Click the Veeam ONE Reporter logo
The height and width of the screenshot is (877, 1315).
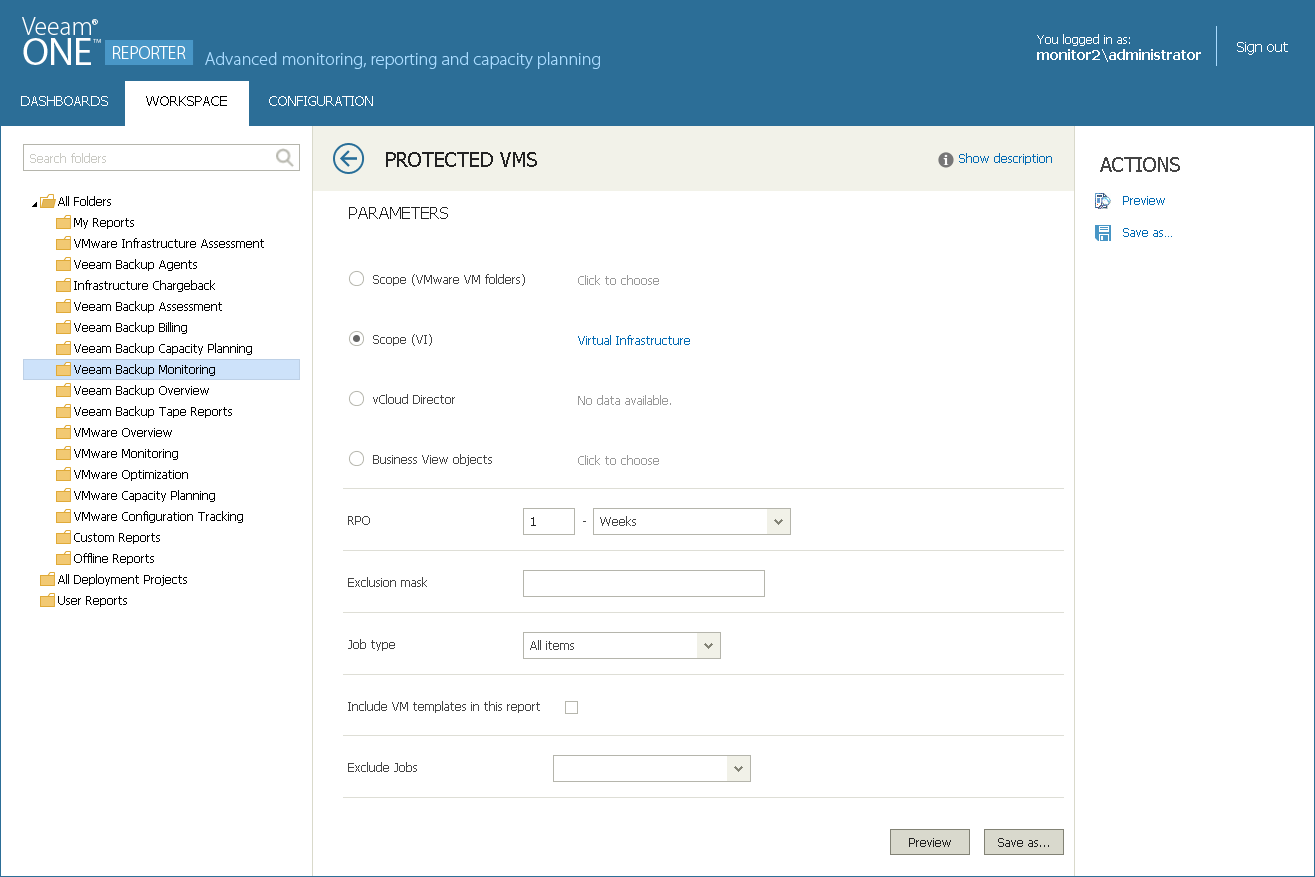coord(107,42)
